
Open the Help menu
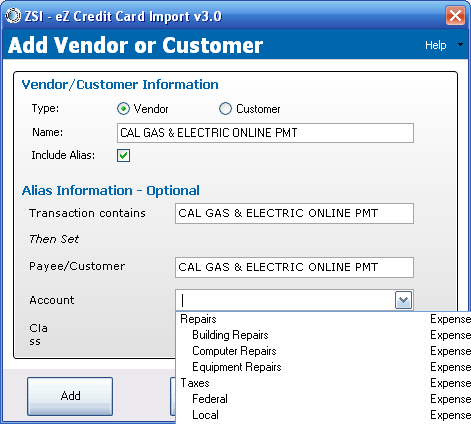(x=435, y=45)
